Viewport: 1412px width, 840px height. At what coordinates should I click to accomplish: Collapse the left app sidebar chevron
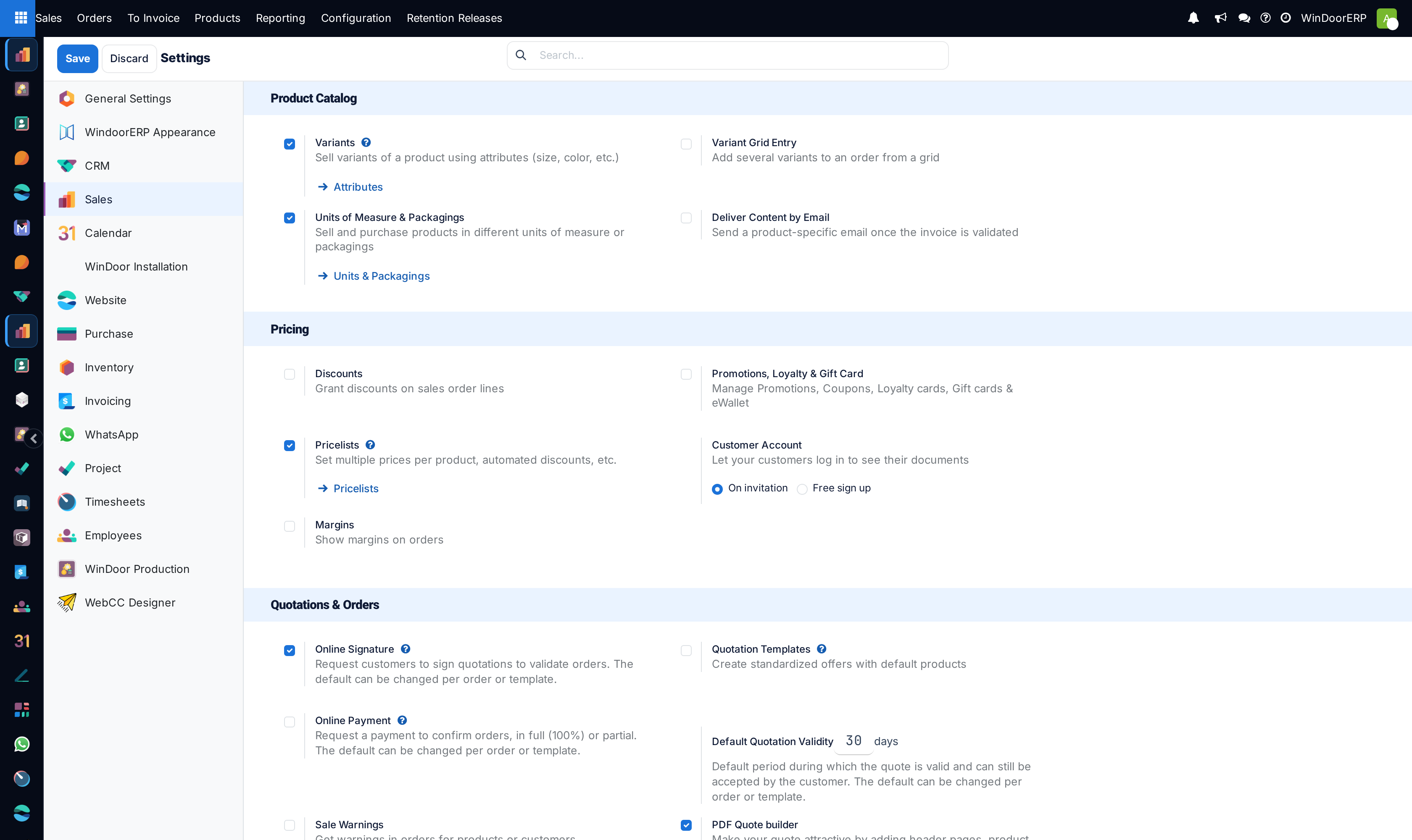coord(34,438)
